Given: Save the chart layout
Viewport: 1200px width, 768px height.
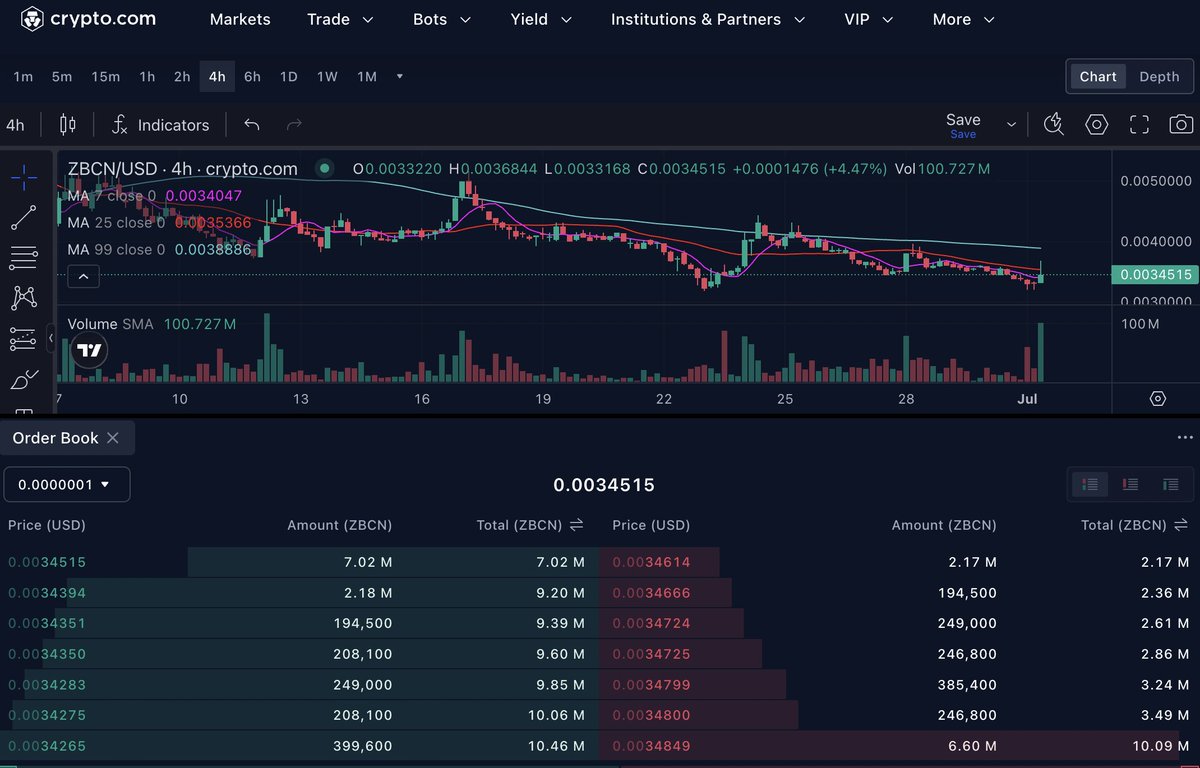Looking at the screenshot, I should 963,124.
